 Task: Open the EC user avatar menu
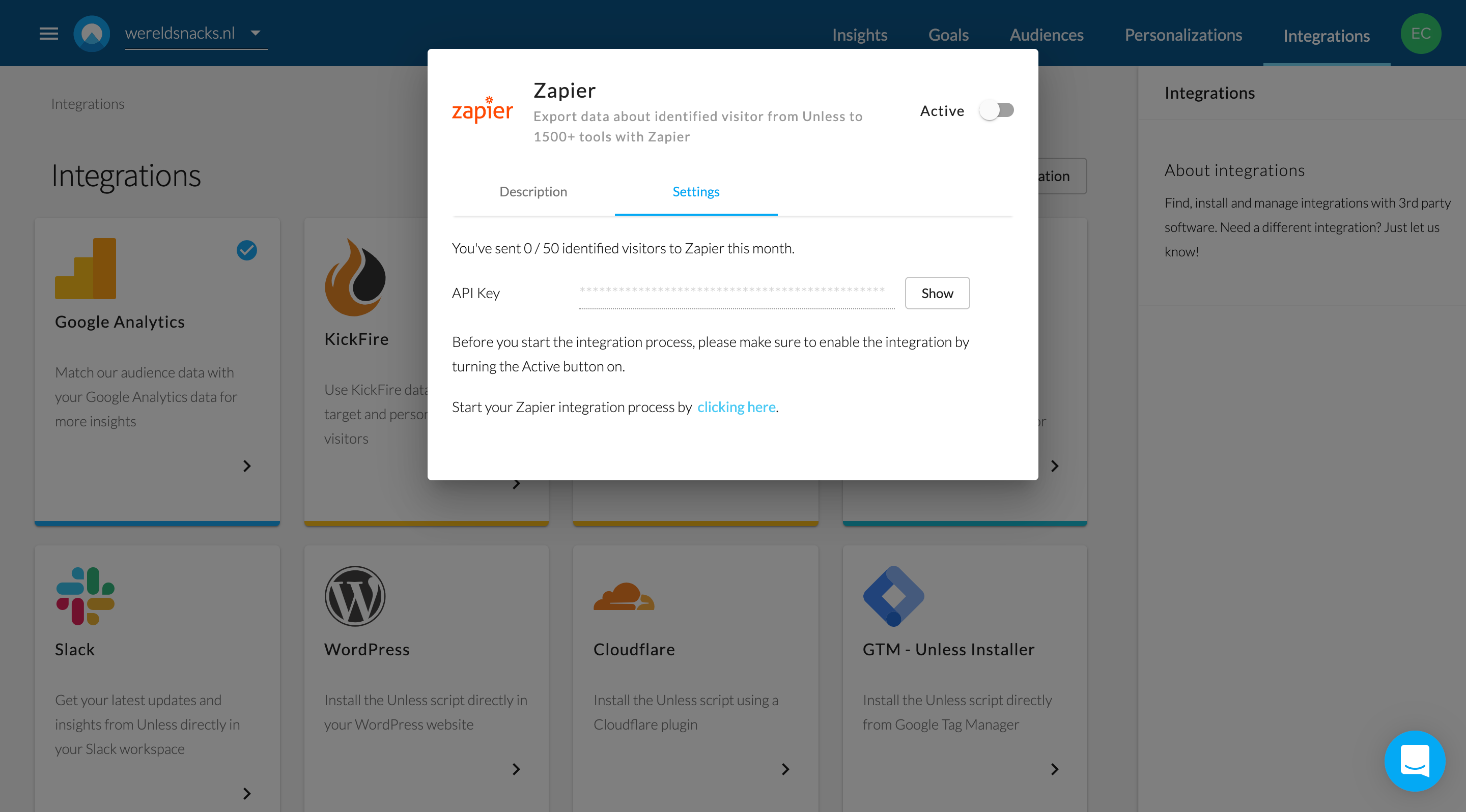tap(1421, 34)
